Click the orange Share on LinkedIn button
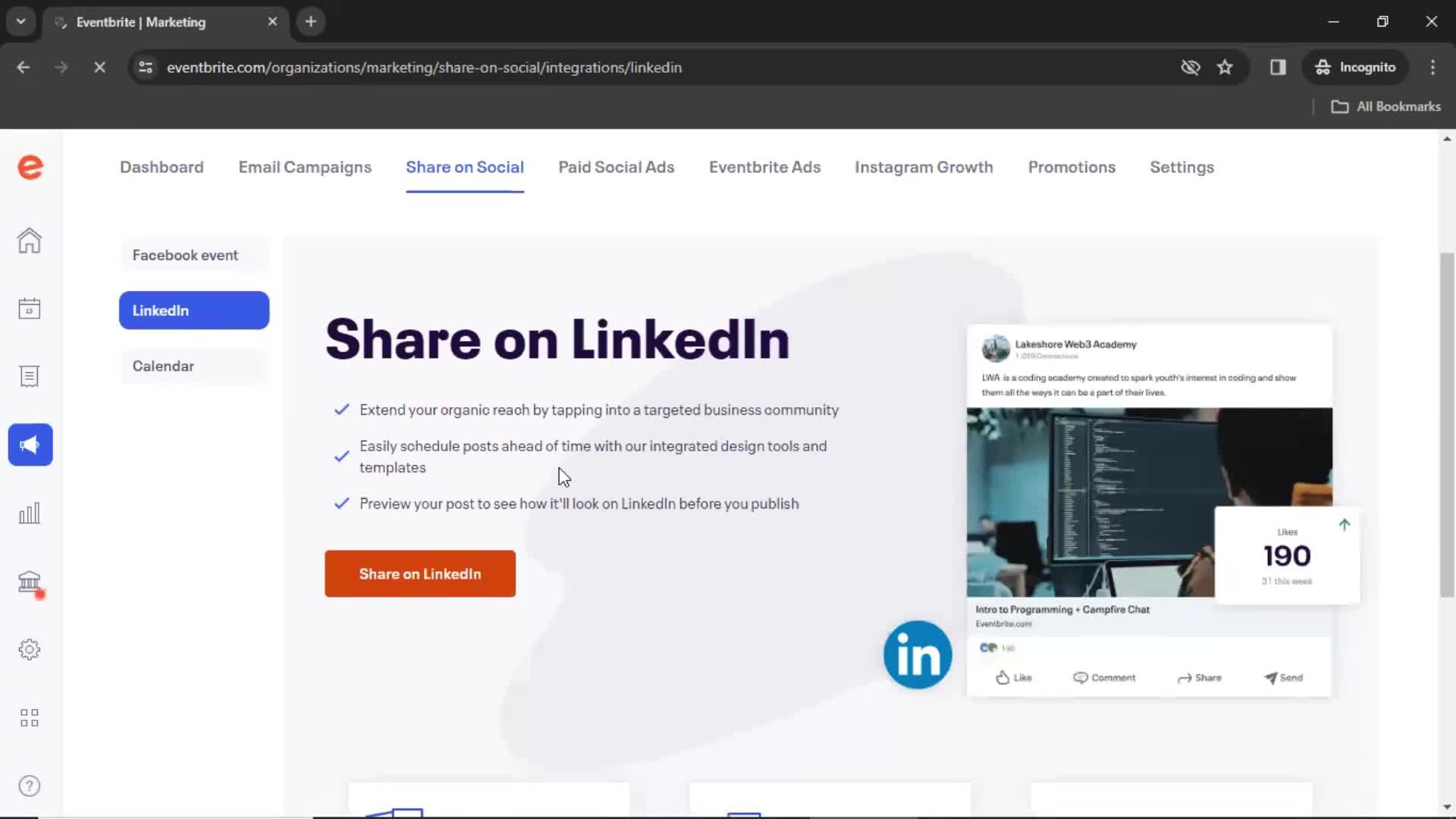Viewport: 1456px width, 819px height. click(x=420, y=573)
